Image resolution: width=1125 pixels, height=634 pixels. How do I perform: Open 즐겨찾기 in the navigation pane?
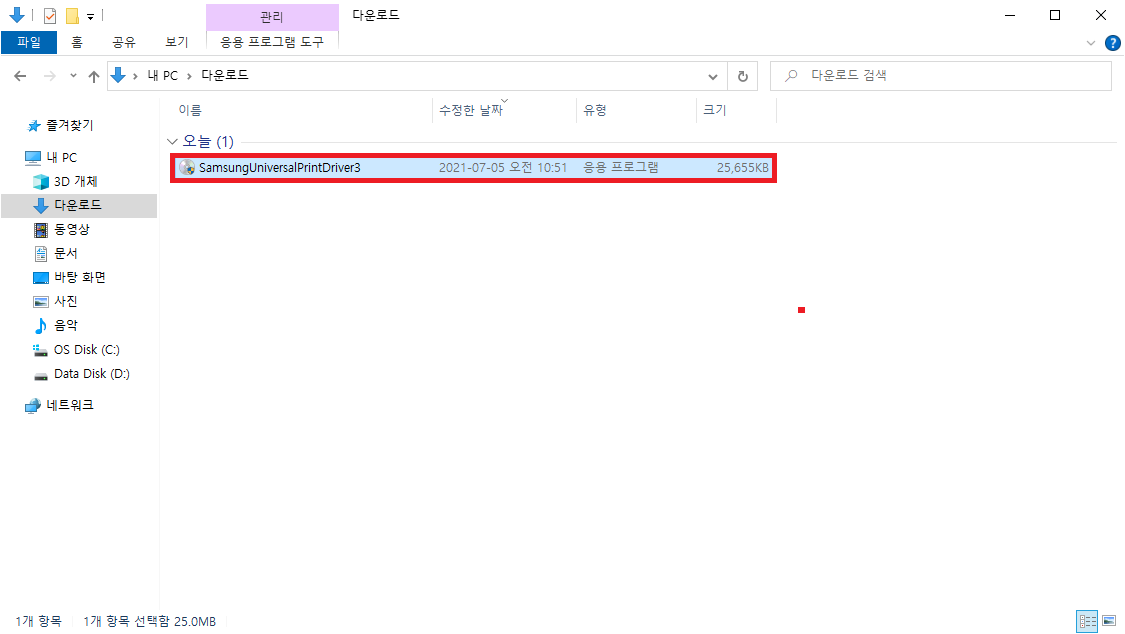tap(70, 126)
